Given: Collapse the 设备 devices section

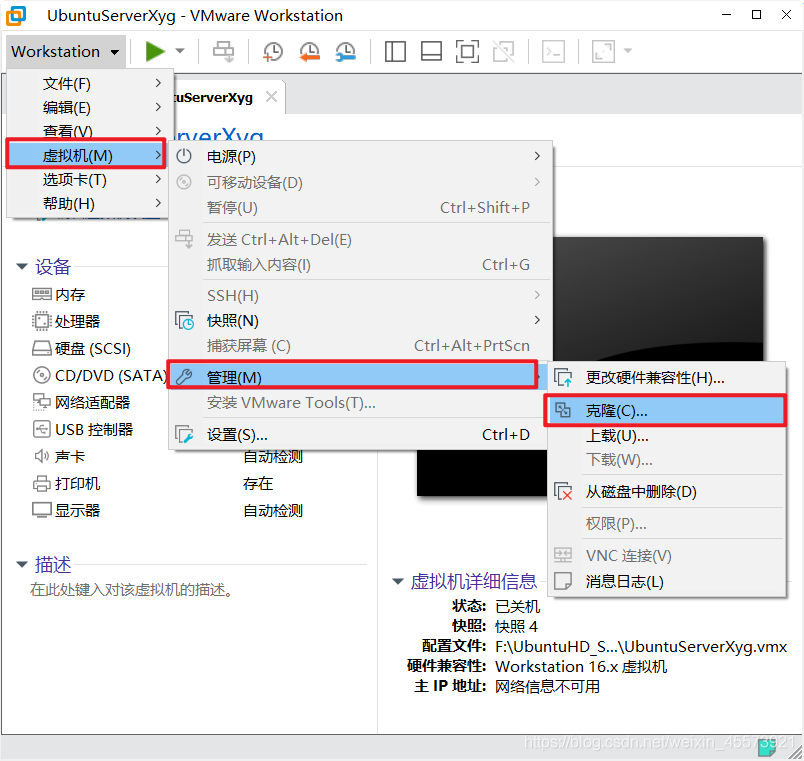Looking at the screenshot, I should [22, 266].
